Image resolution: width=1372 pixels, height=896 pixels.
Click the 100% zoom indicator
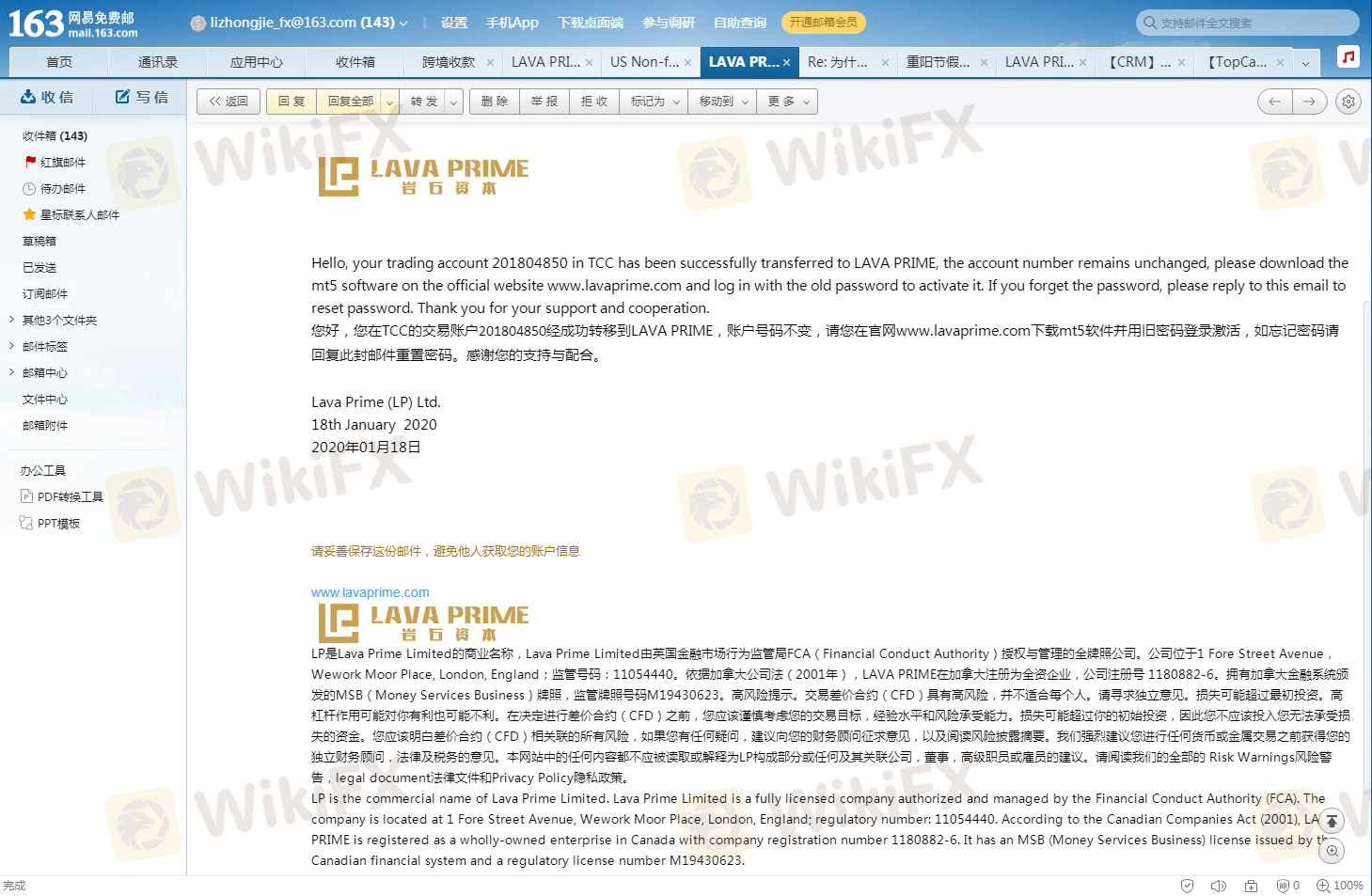[1340, 886]
